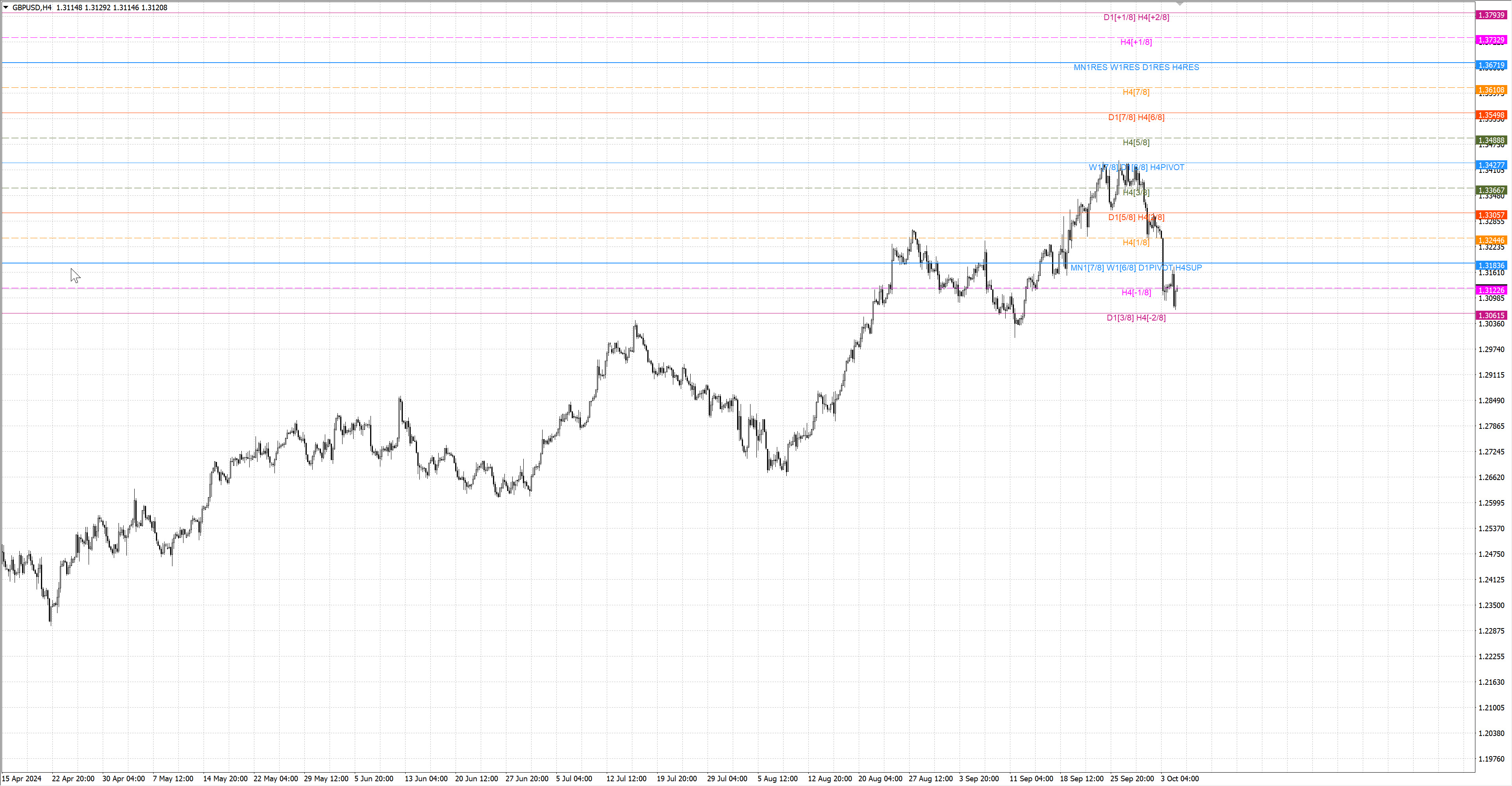Viewport: 1512px width, 786px height.
Task: Select the MN1RES W1RES D1RES H4RES label
Action: pyautogui.click(x=1136, y=67)
